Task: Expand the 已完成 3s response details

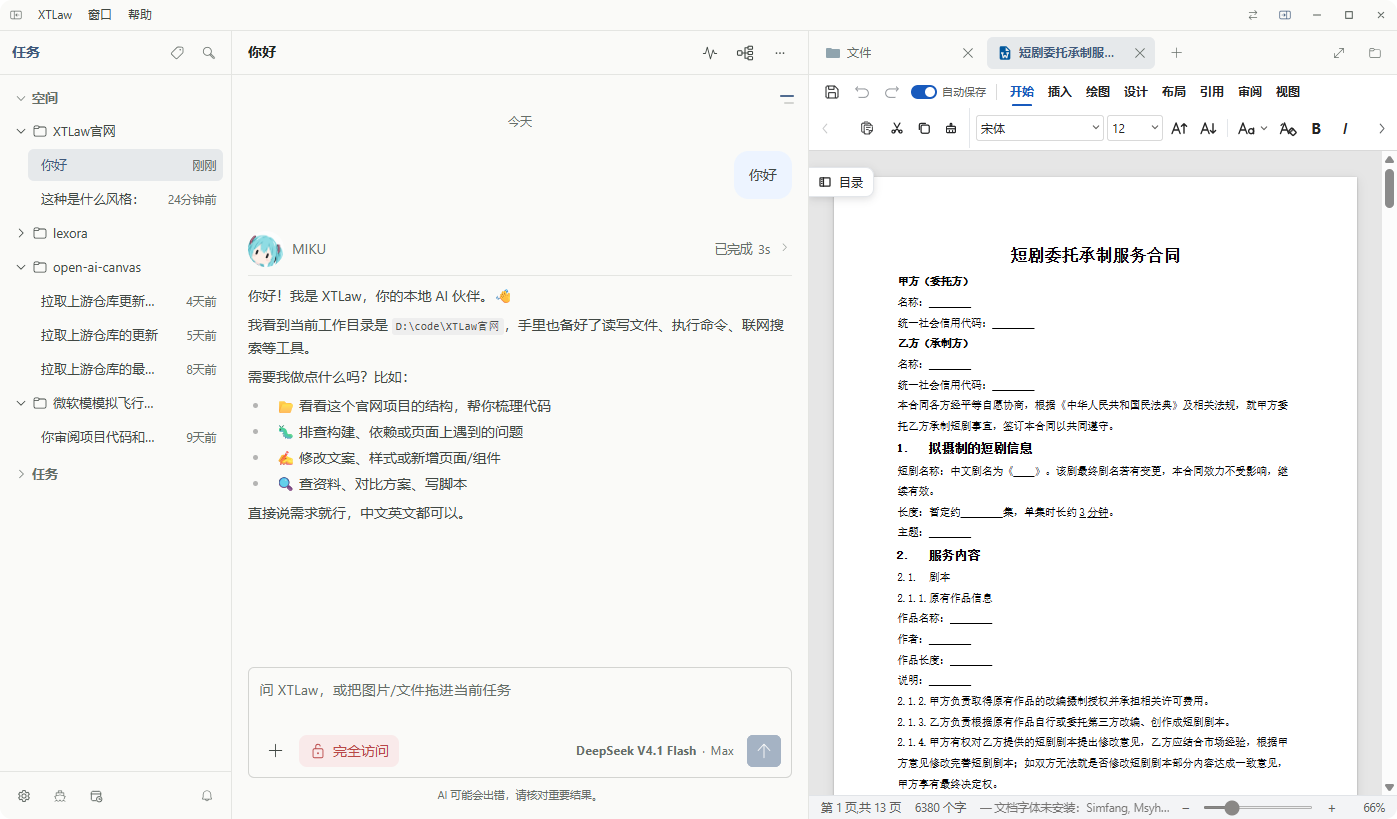Action: click(x=751, y=248)
